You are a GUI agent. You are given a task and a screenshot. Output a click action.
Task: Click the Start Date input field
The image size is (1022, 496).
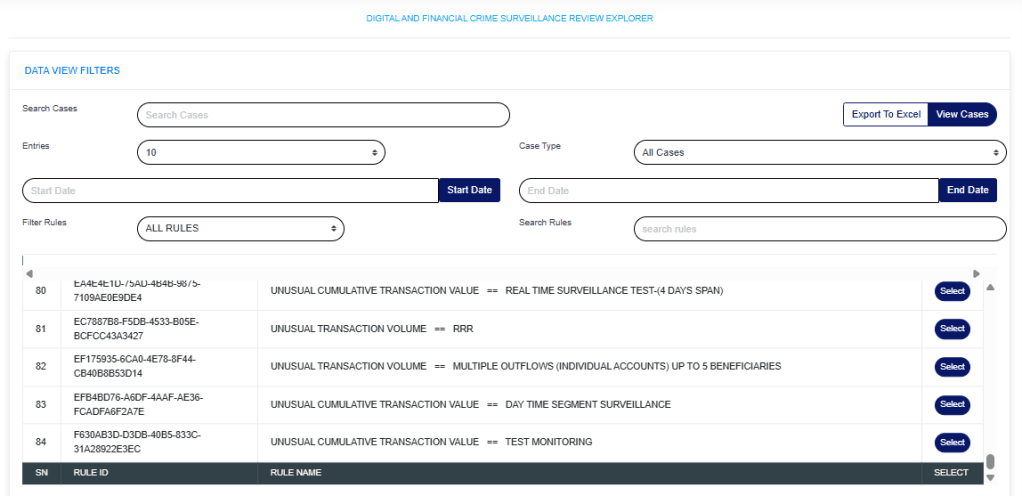pyautogui.click(x=230, y=190)
